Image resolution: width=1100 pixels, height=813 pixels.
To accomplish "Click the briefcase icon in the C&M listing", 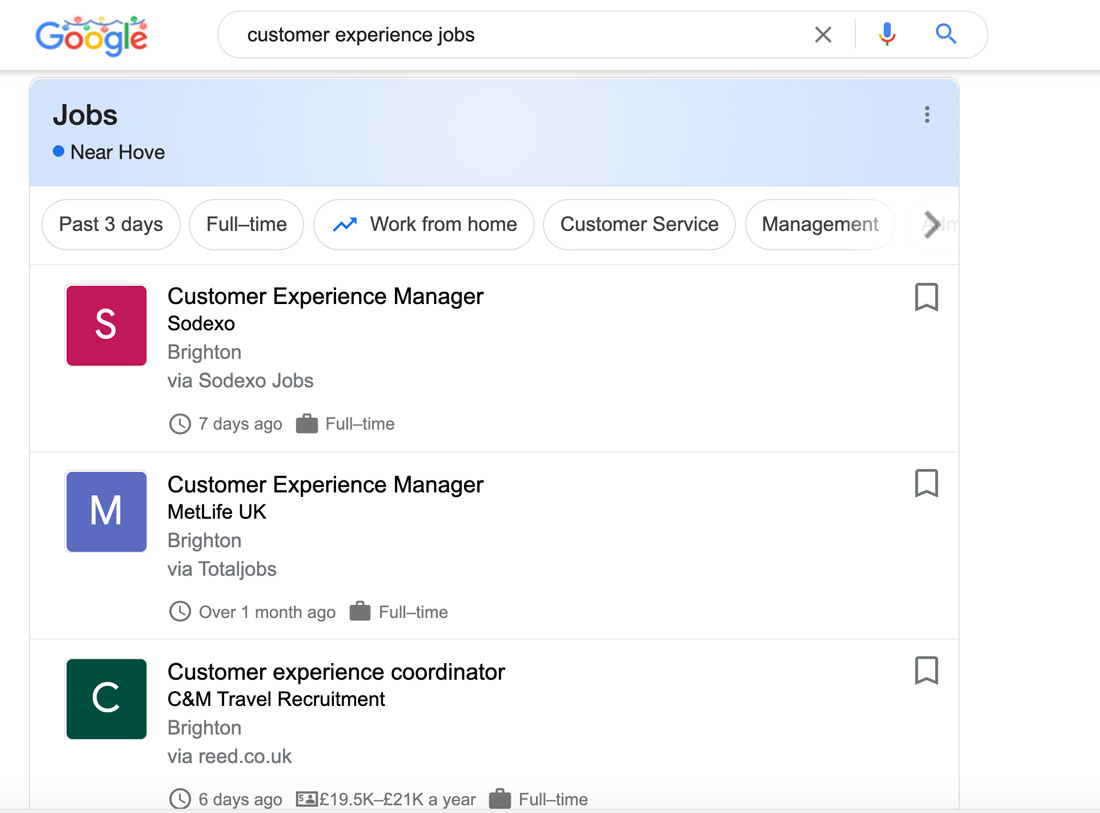I will 499,798.
